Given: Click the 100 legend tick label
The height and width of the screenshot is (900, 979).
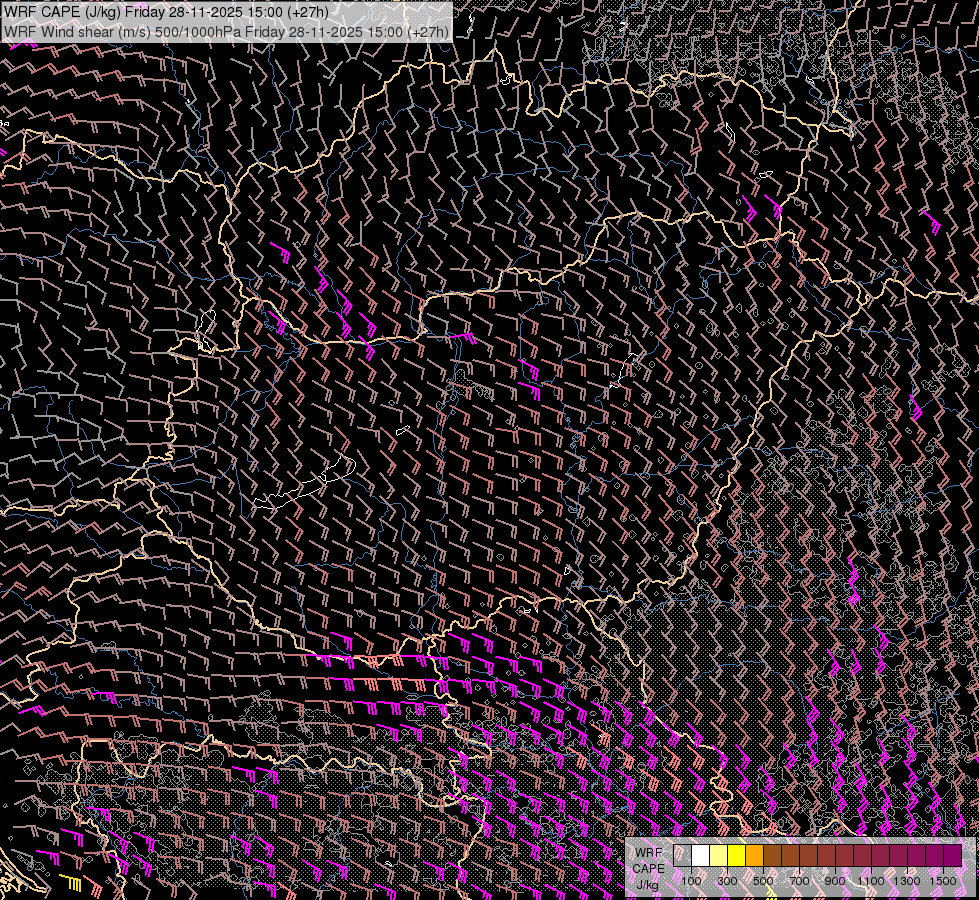Looking at the screenshot, I should tap(691, 881).
